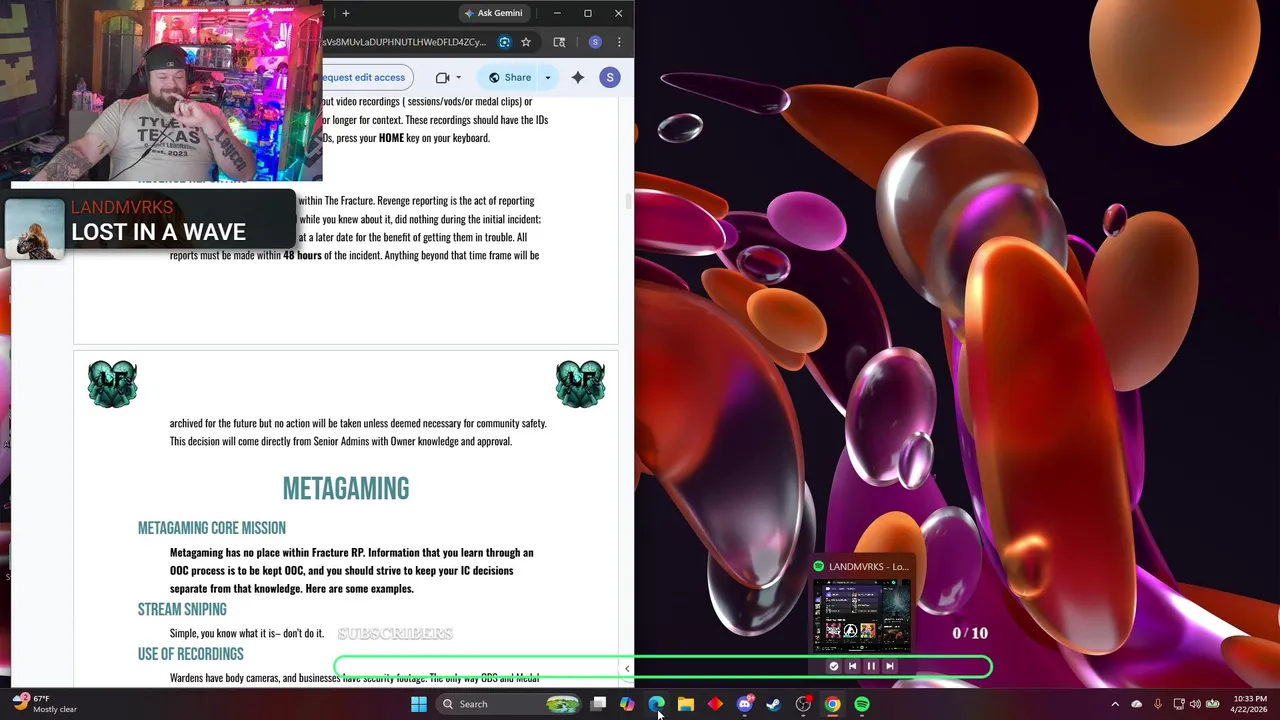Open Steam from taskbar
Screen dimensions: 1280x720
click(x=773, y=704)
